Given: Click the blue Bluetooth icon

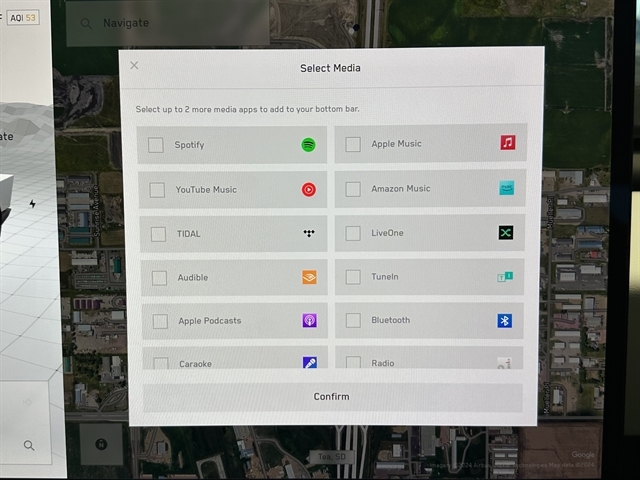Looking at the screenshot, I should point(504,320).
